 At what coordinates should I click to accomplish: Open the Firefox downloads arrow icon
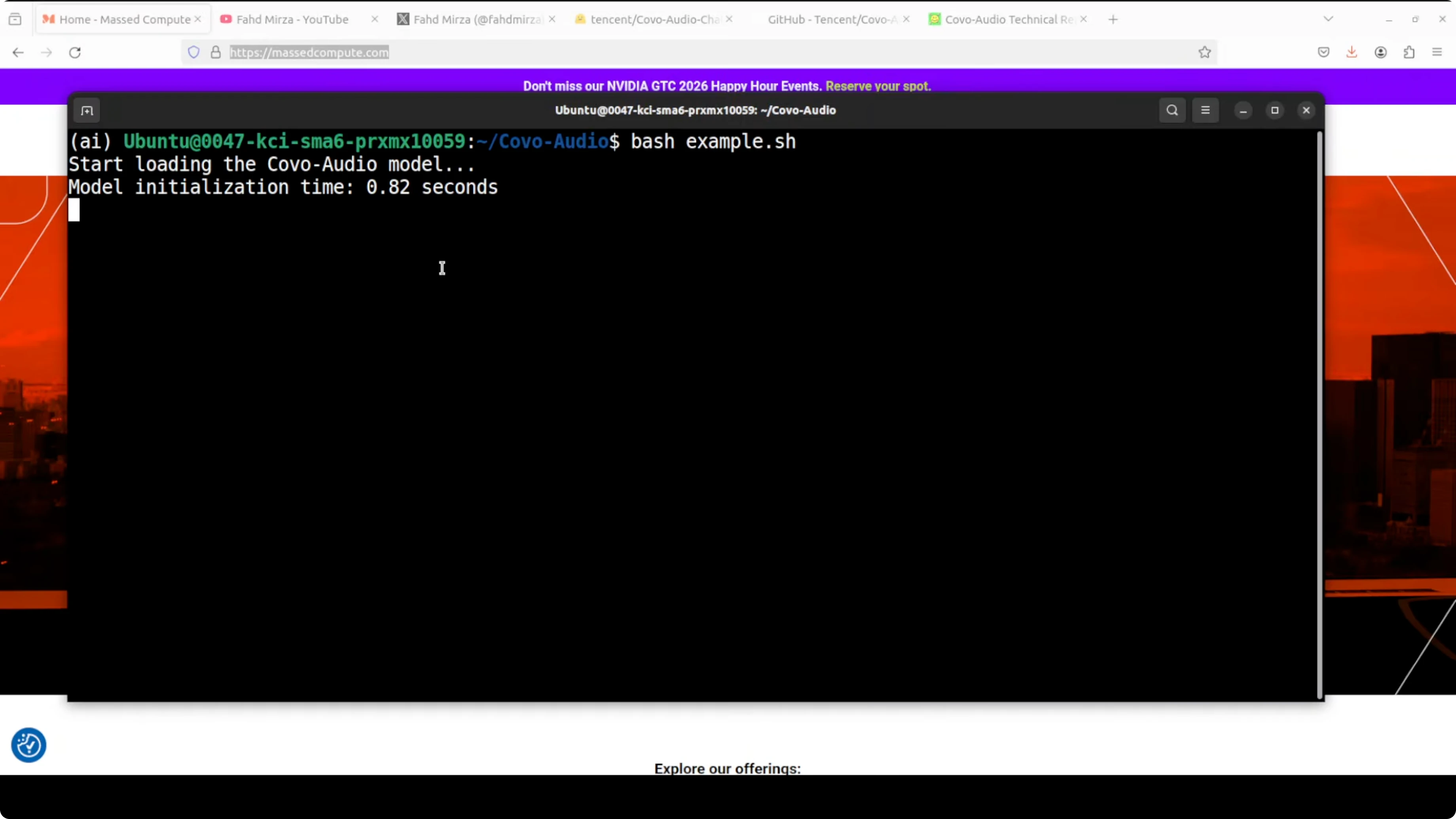tap(1352, 53)
